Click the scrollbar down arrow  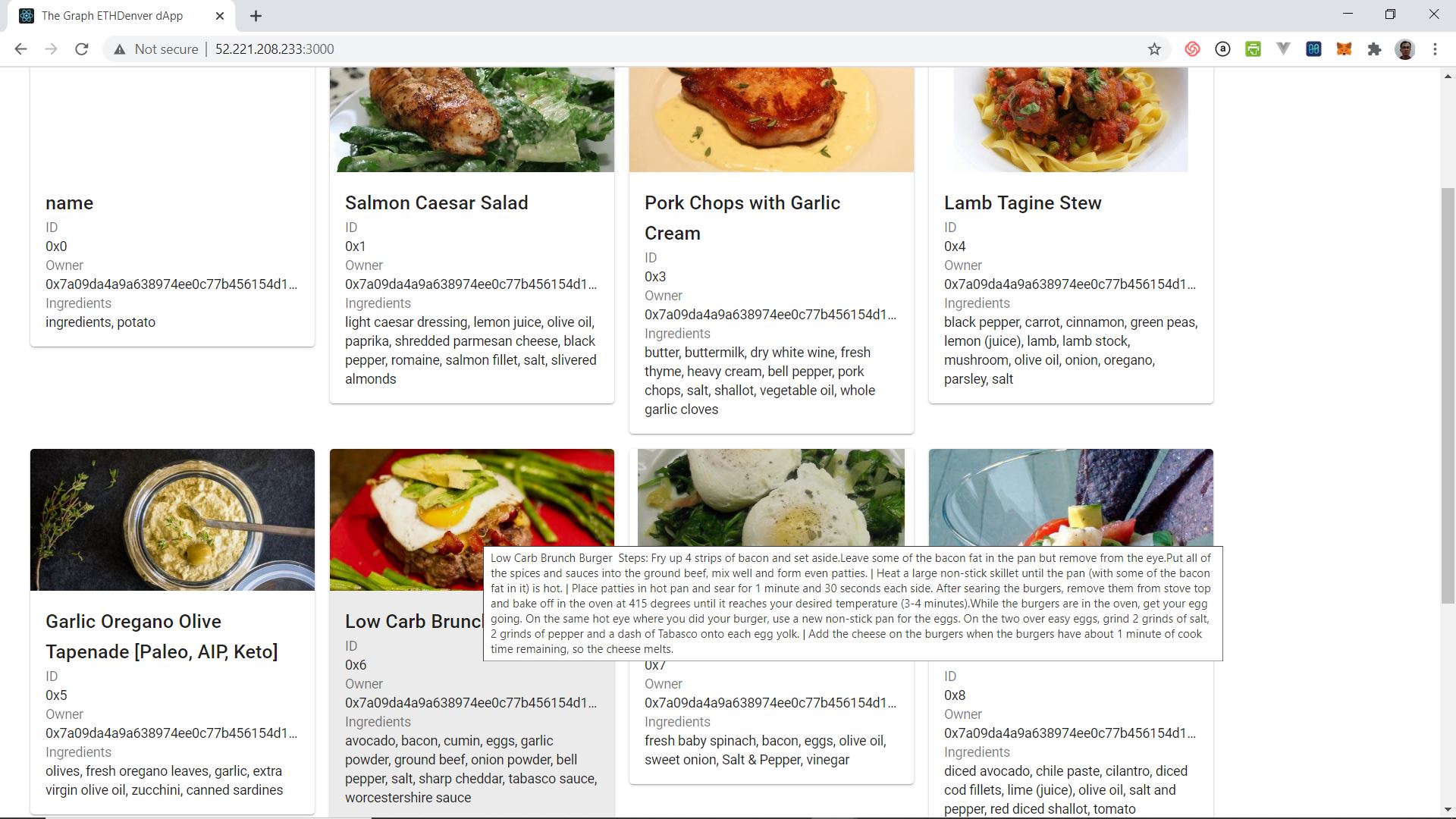point(1448,809)
